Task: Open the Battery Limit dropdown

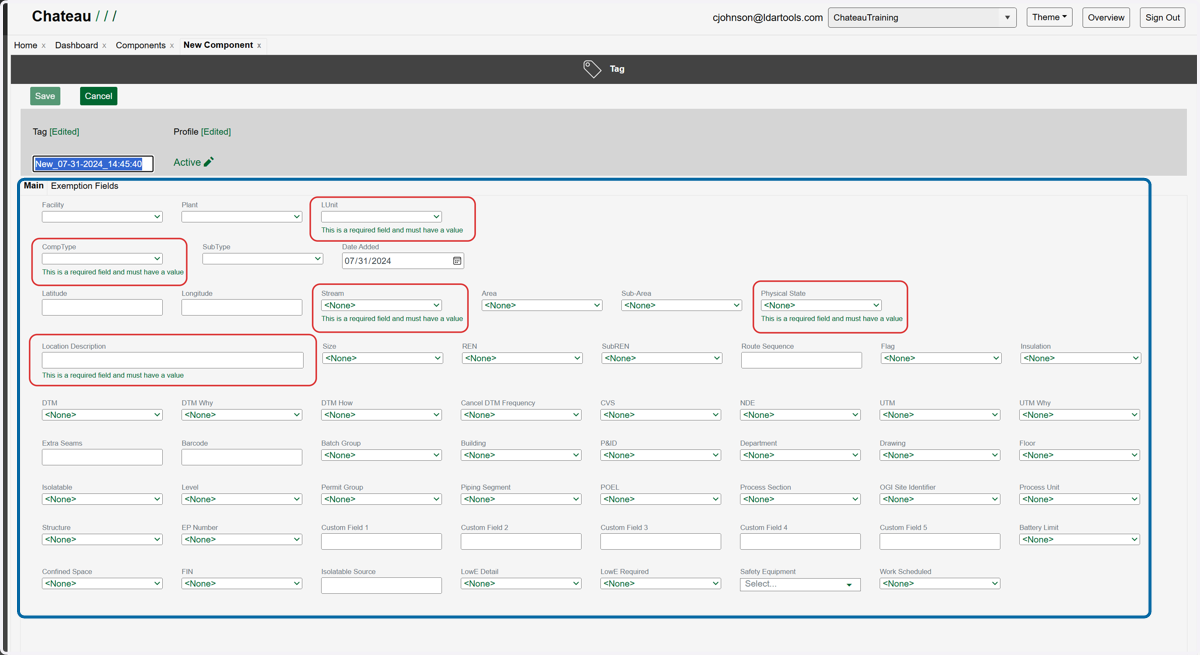Action: coord(1079,539)
